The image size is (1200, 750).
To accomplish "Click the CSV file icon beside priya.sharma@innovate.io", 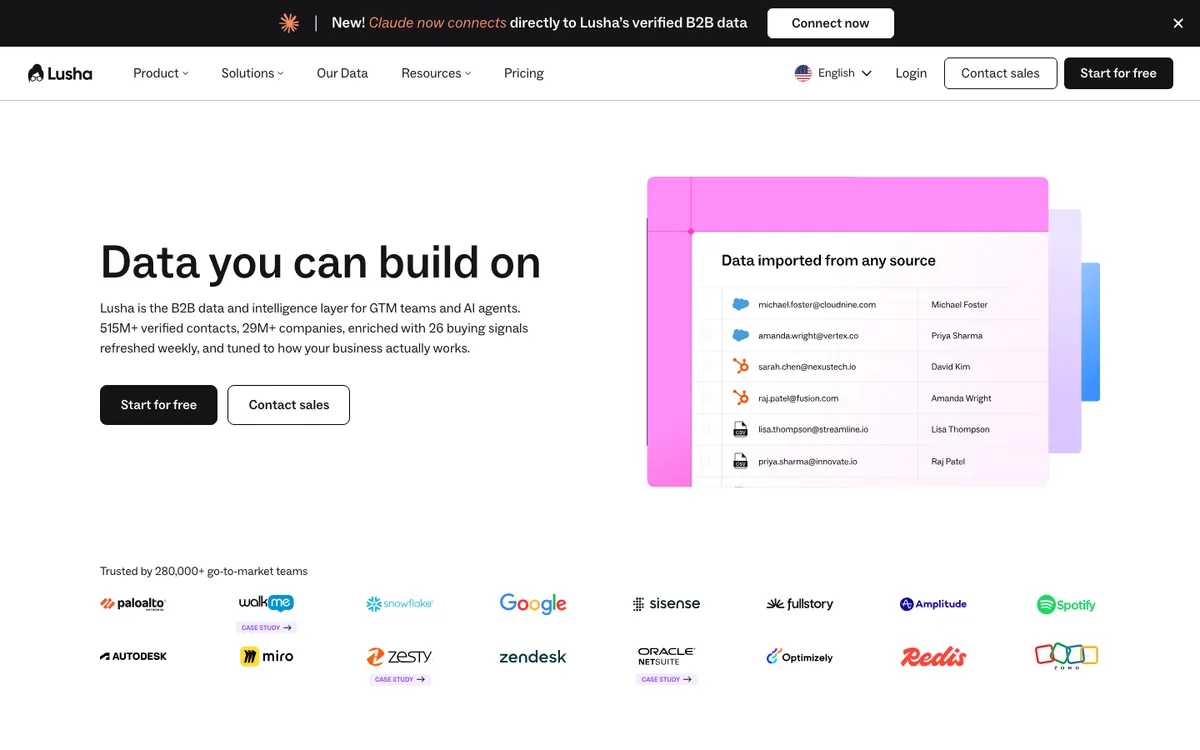I will (741, 461).
